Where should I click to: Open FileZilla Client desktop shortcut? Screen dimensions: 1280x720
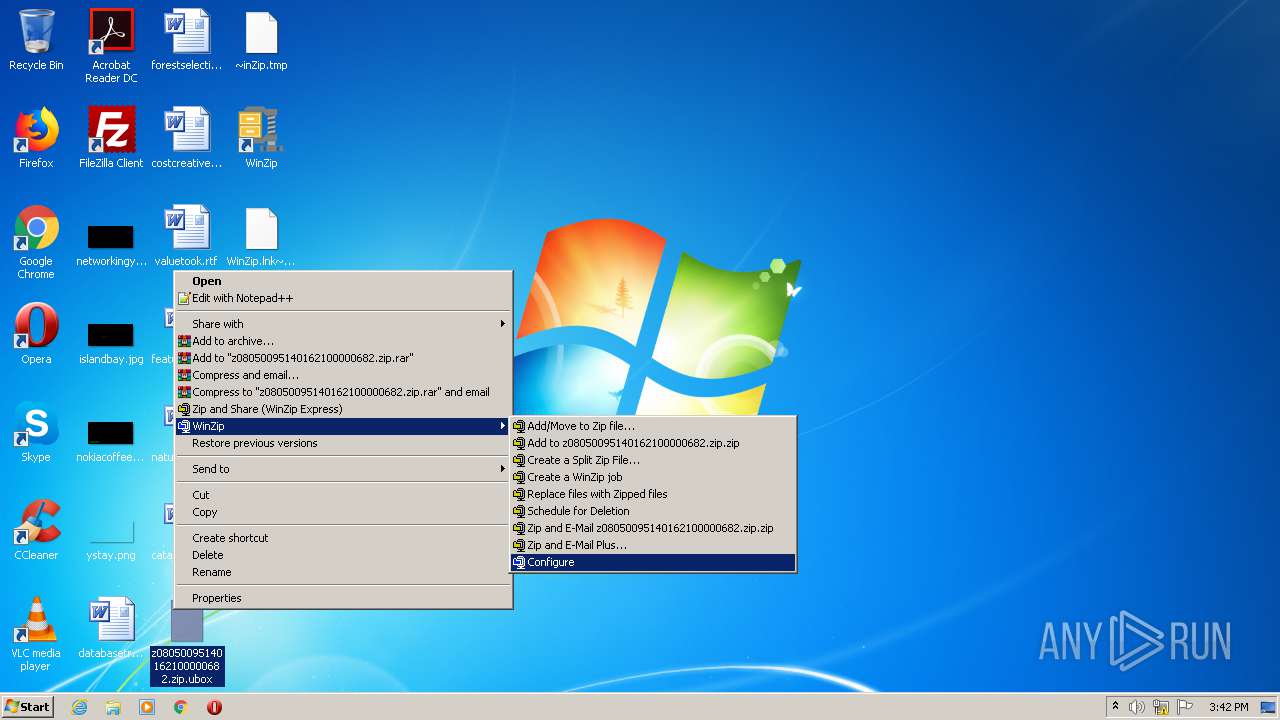tap(111, 138)
